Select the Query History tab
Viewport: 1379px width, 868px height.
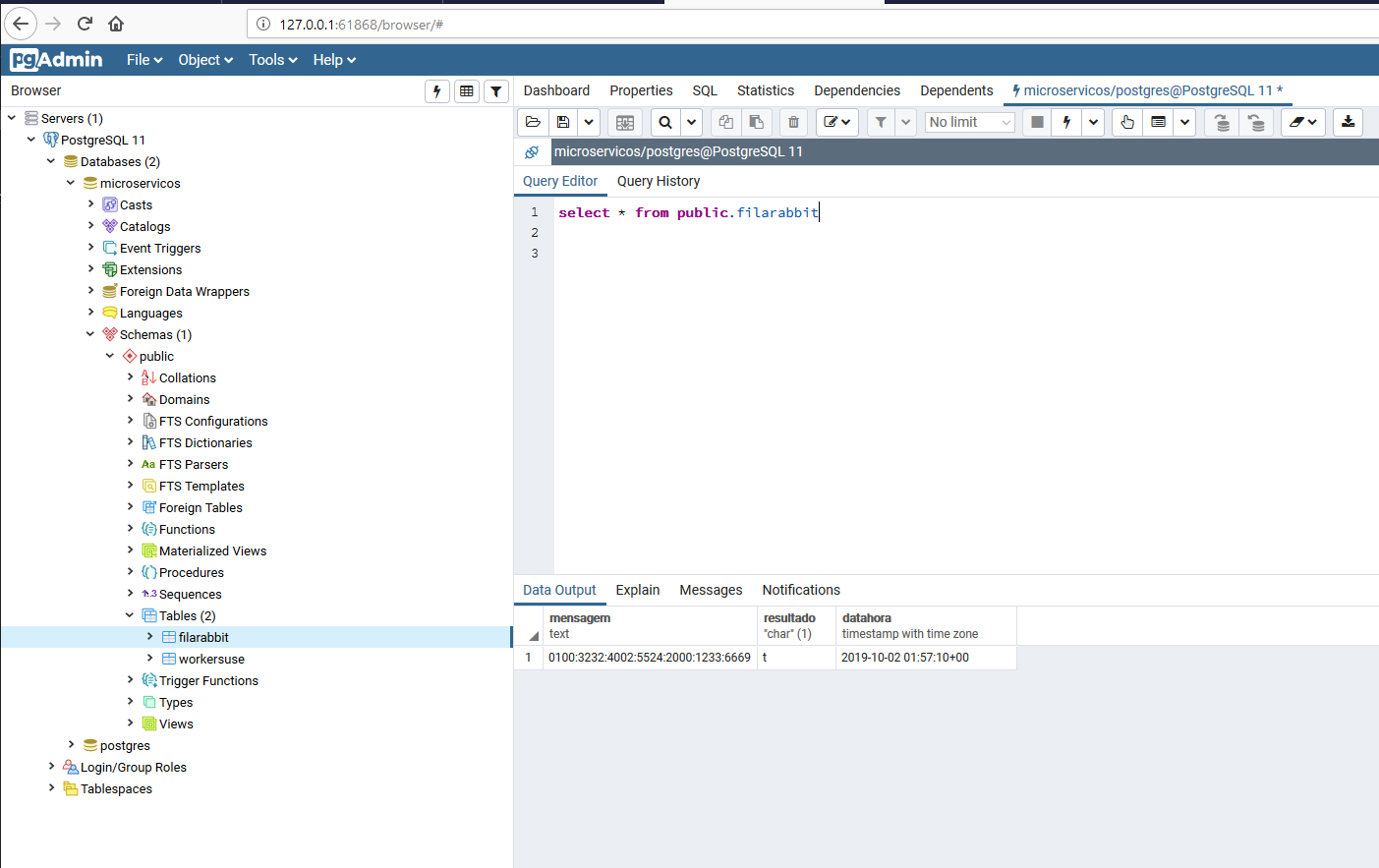tap(659, 181)
